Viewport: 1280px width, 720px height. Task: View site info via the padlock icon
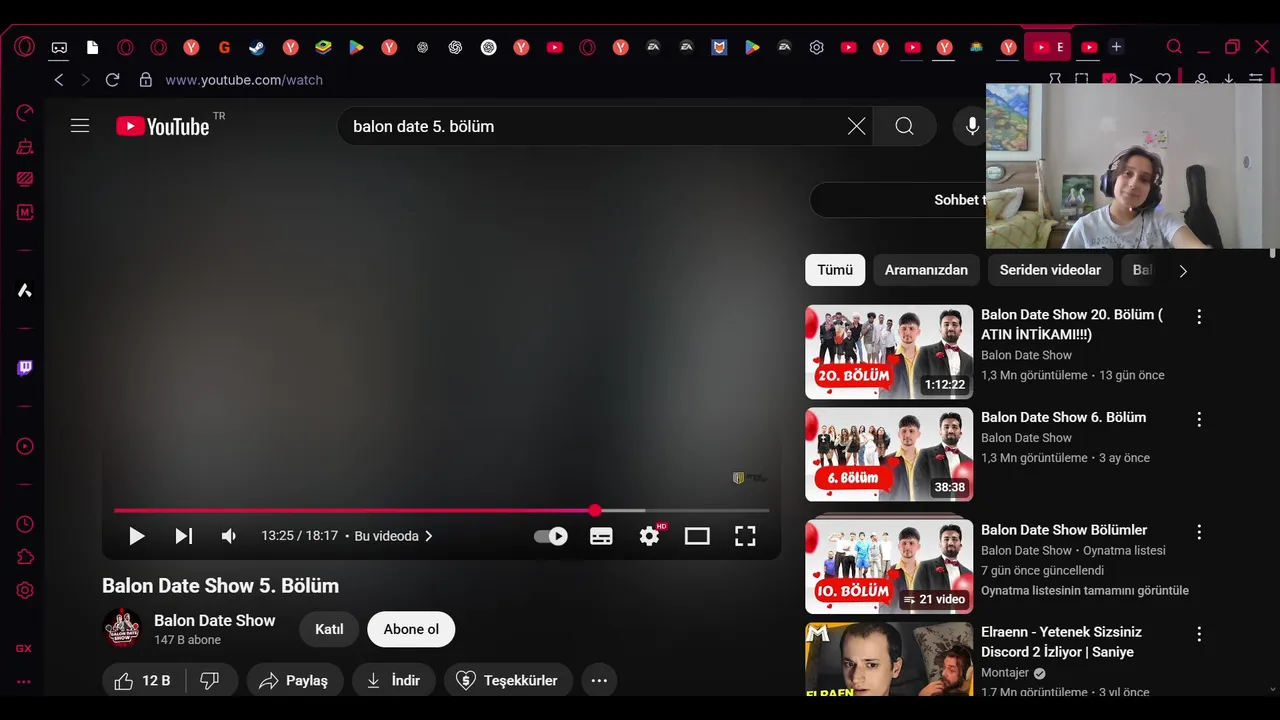[x=146, y=80]
